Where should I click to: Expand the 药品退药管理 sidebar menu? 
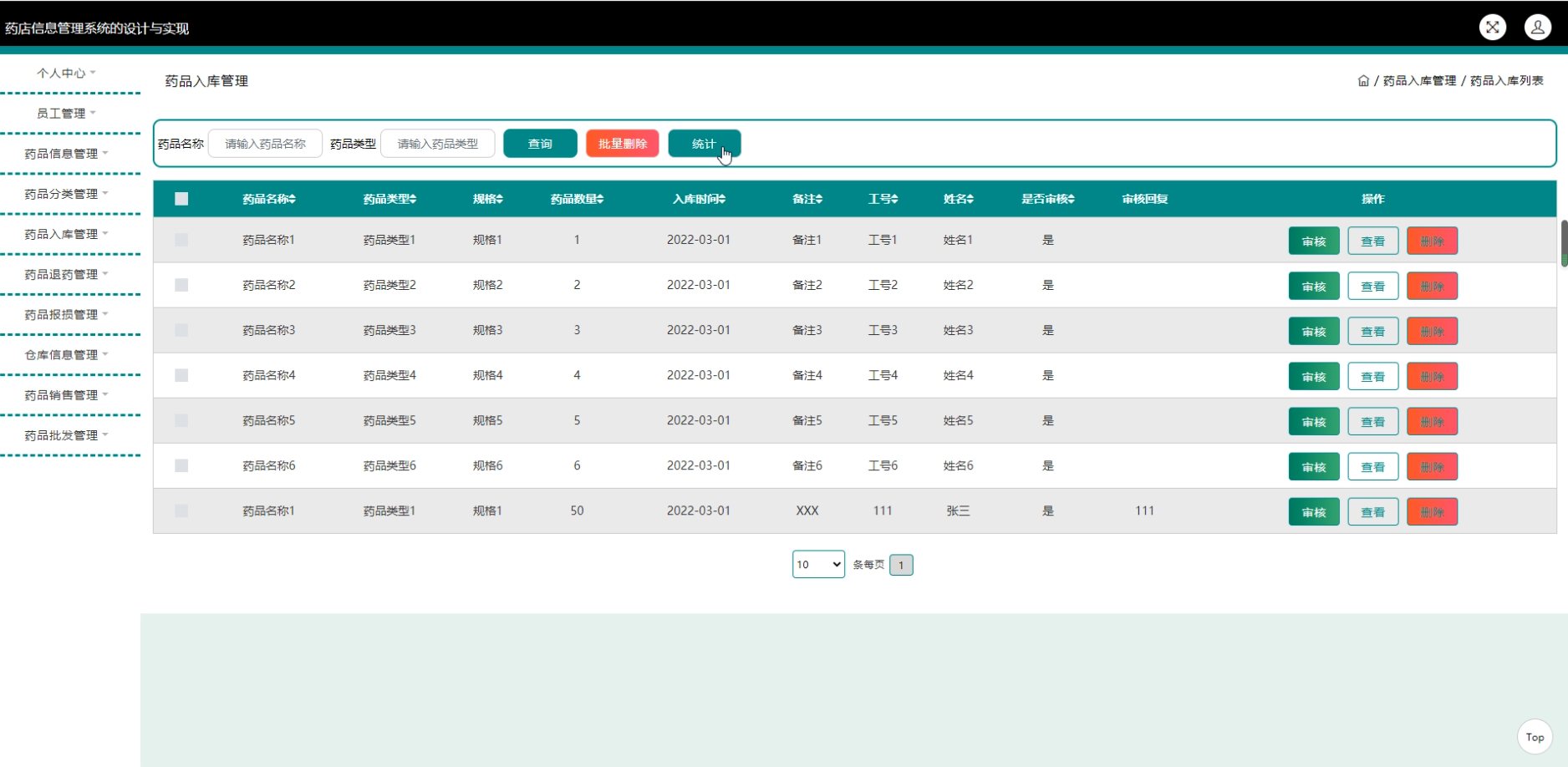coord(66,274)
